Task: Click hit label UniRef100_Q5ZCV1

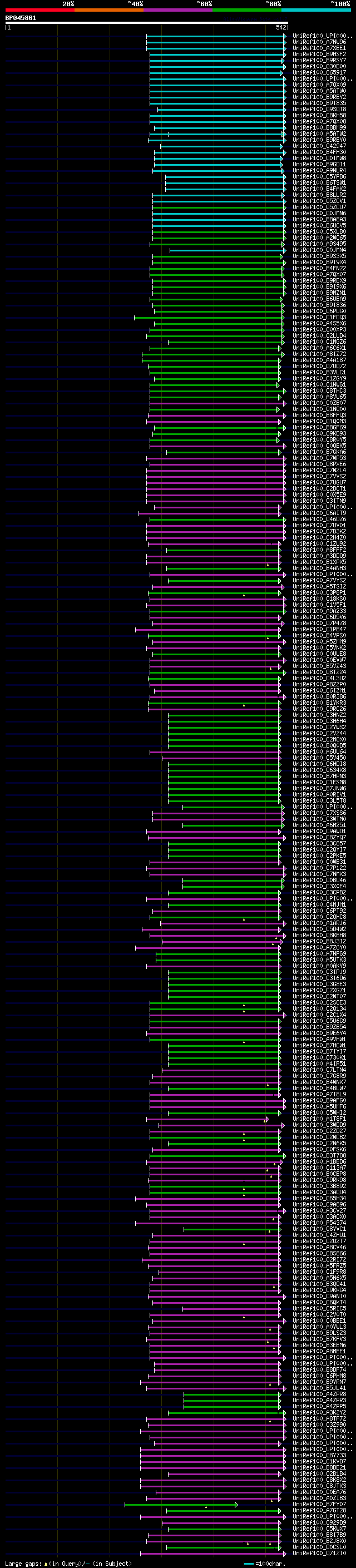Action: (319, 201)
